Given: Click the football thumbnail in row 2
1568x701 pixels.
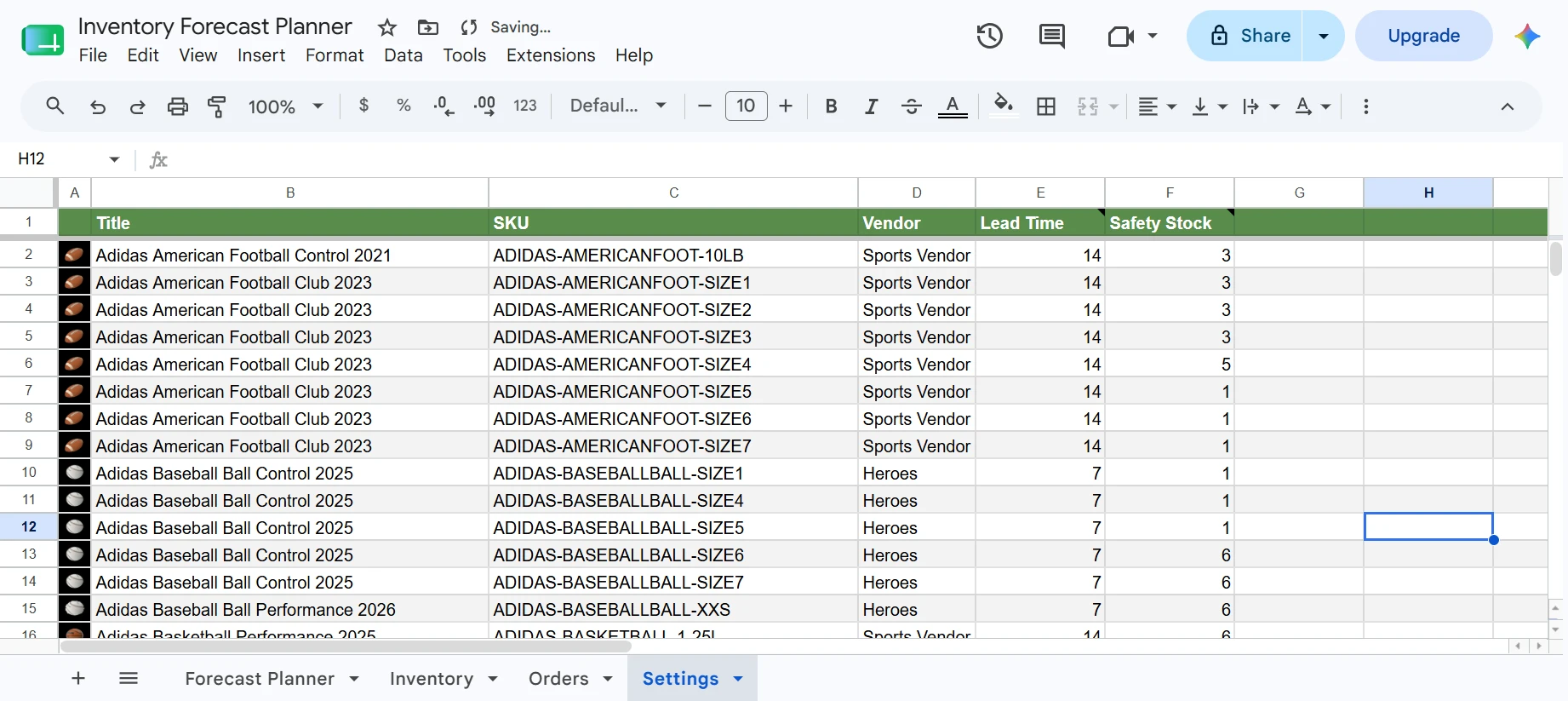Looking at the screenshot, I should click(x=75, y=255).
